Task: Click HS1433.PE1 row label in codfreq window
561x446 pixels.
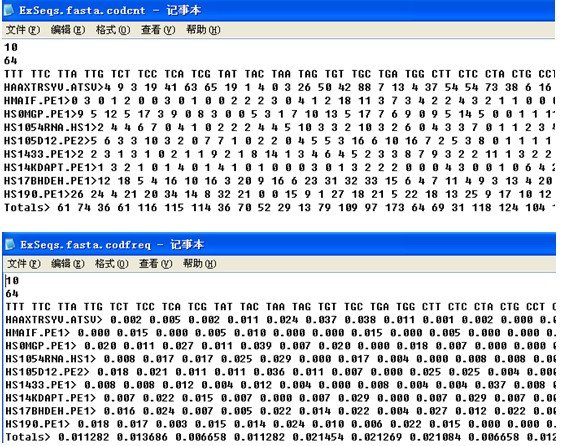Action: pyautogui.click(x=41, y=385)
